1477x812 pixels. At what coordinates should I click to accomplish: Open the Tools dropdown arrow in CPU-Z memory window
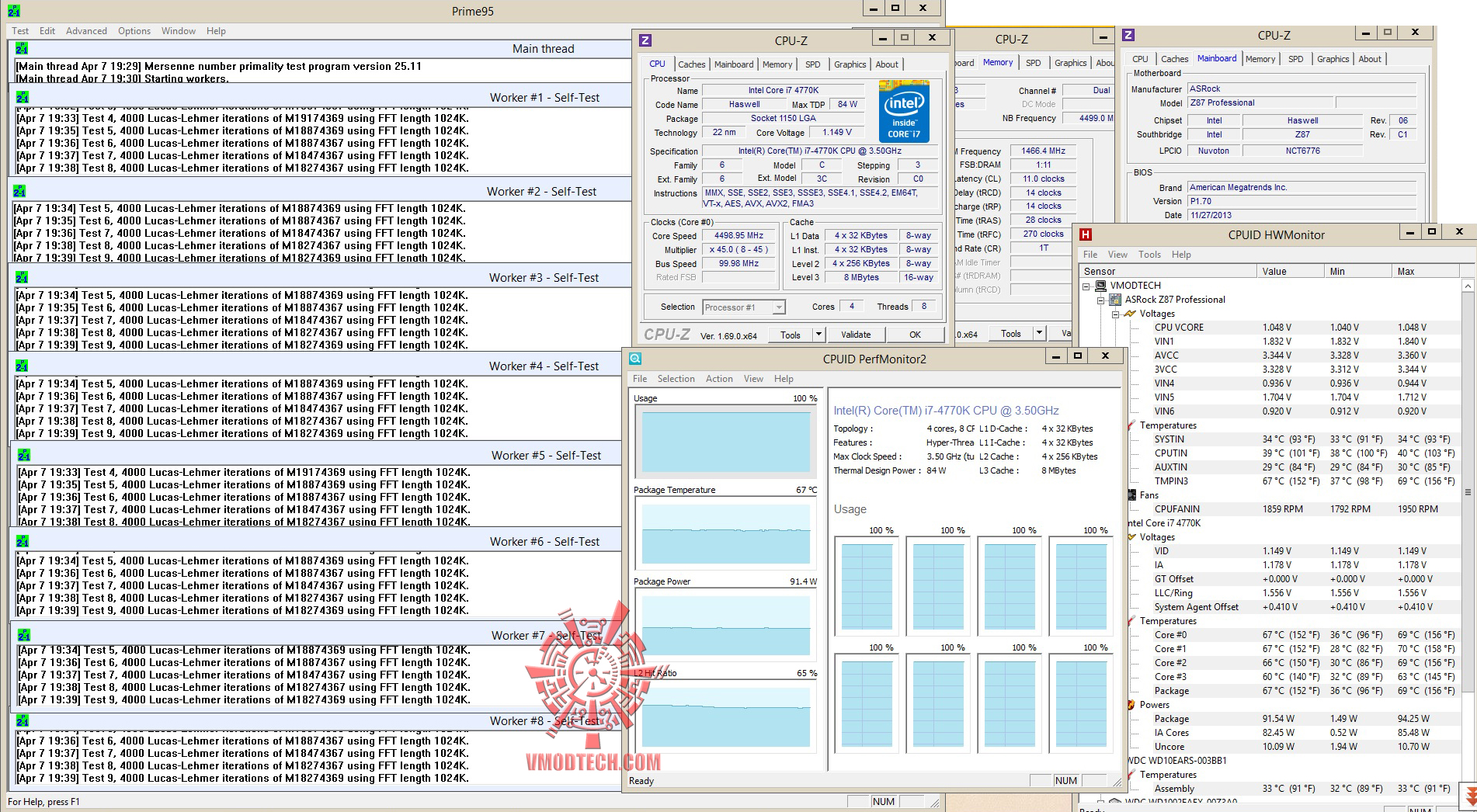1039,333
